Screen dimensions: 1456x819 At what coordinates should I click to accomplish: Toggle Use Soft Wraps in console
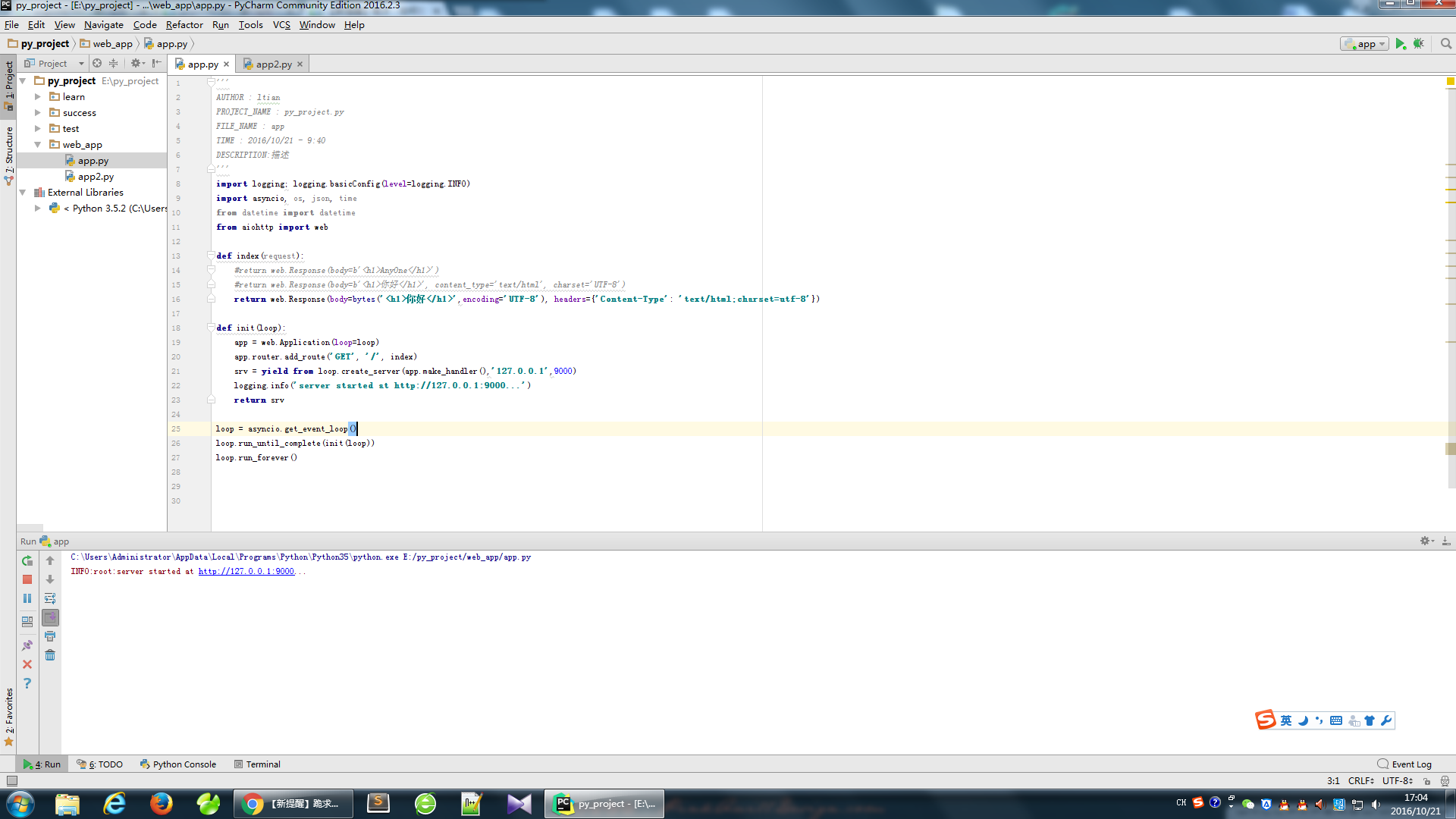(50, 599)
